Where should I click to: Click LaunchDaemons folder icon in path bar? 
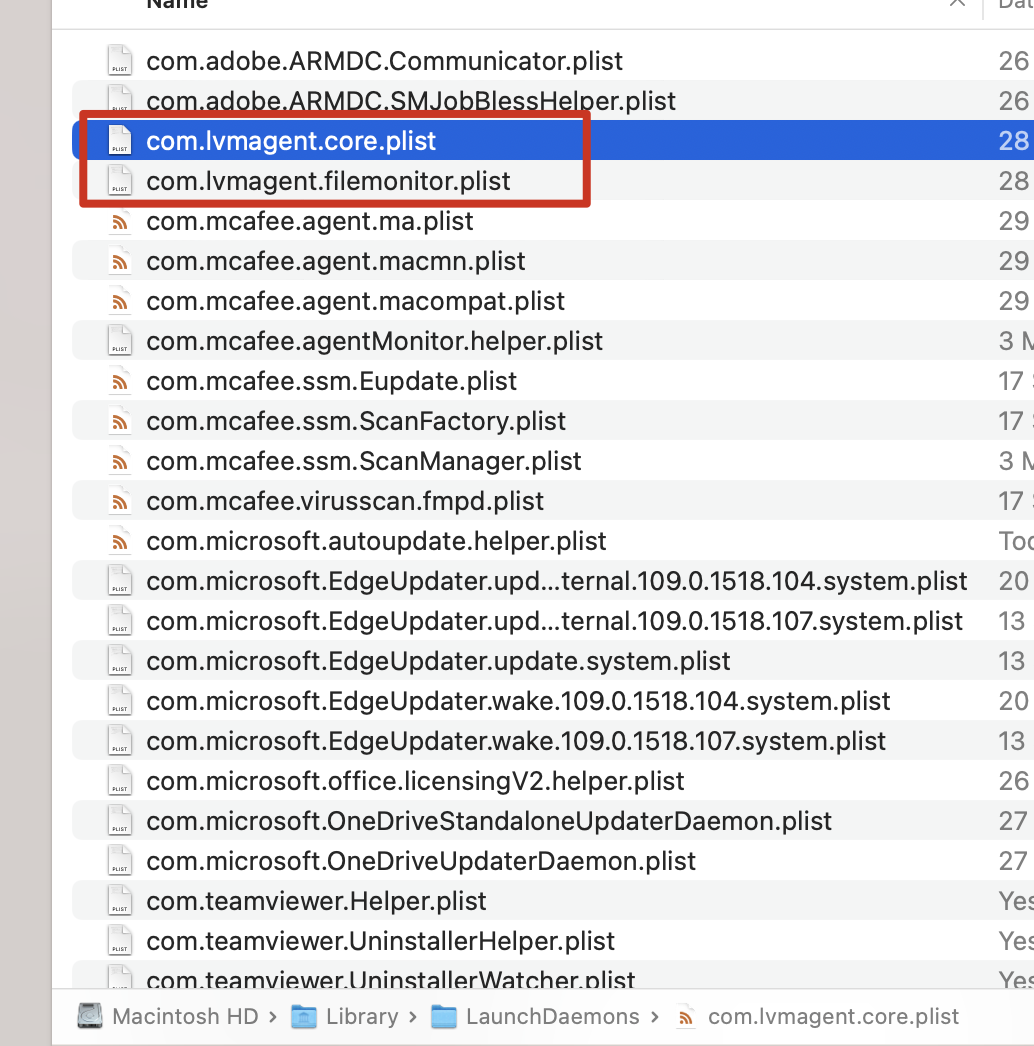pos(444,1017)
